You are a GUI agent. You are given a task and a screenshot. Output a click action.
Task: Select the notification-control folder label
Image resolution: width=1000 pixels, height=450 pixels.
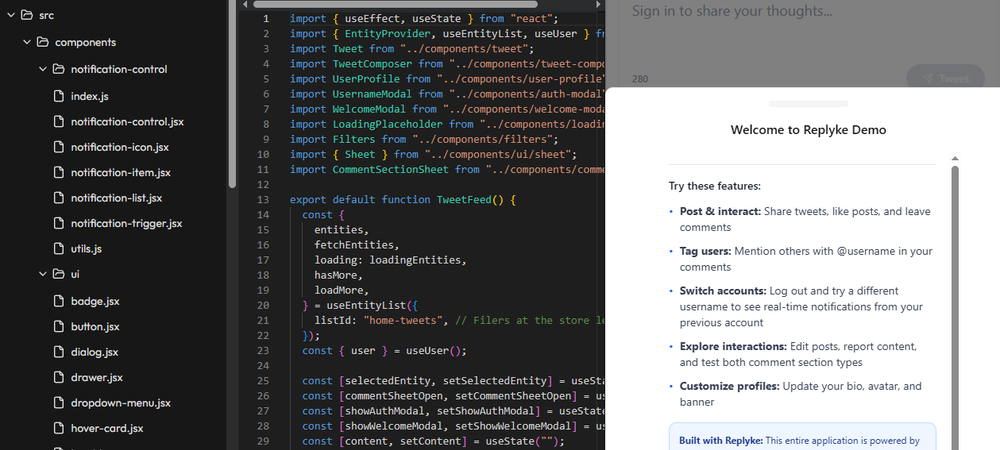[x=119, y=69]
